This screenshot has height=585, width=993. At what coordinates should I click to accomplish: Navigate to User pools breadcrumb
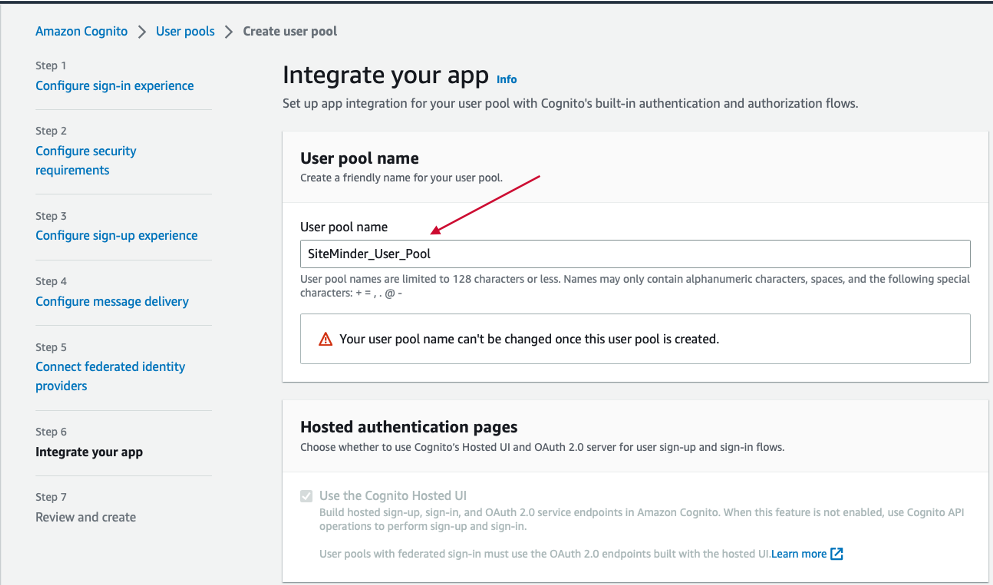tap(185, 31)
